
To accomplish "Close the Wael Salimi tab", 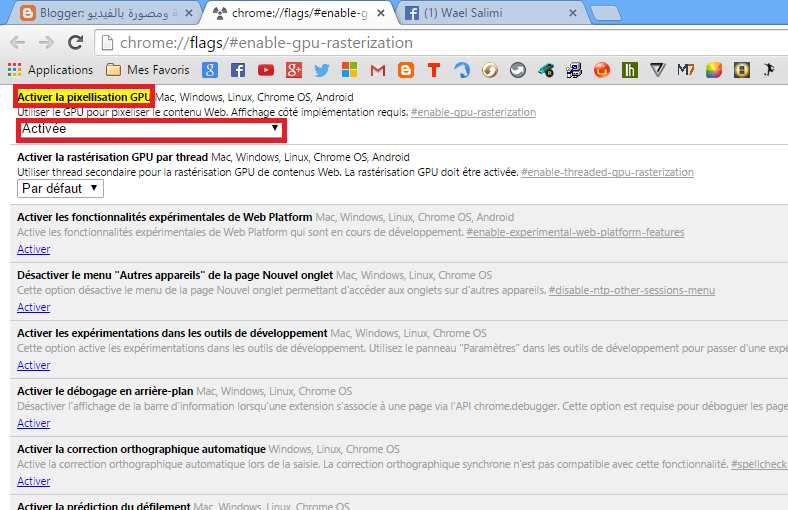I will pos(573,13).
